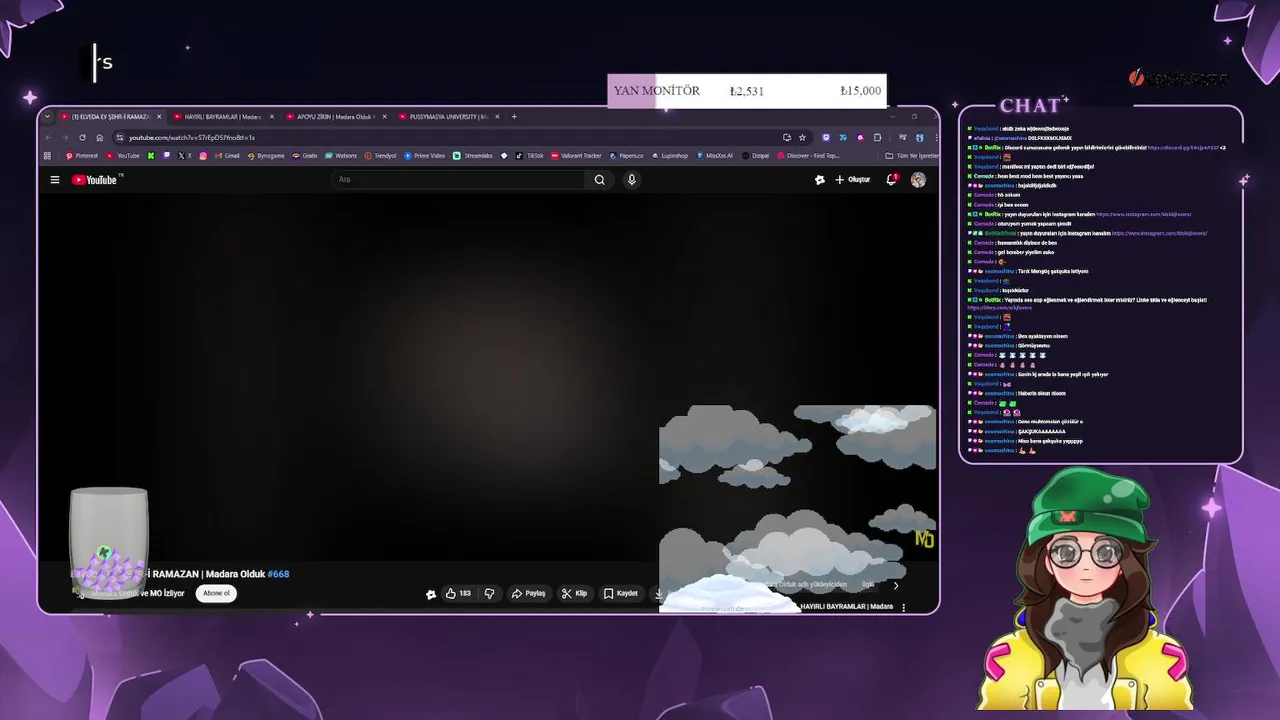Save the video with Kaydet

point(620,593)
